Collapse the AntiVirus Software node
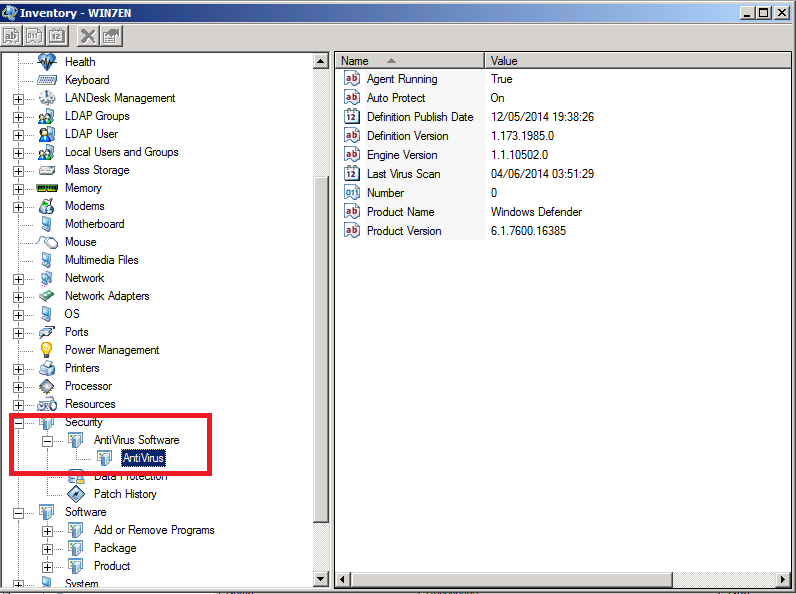This screenshot has width=796, height=594. pos(47,440)
